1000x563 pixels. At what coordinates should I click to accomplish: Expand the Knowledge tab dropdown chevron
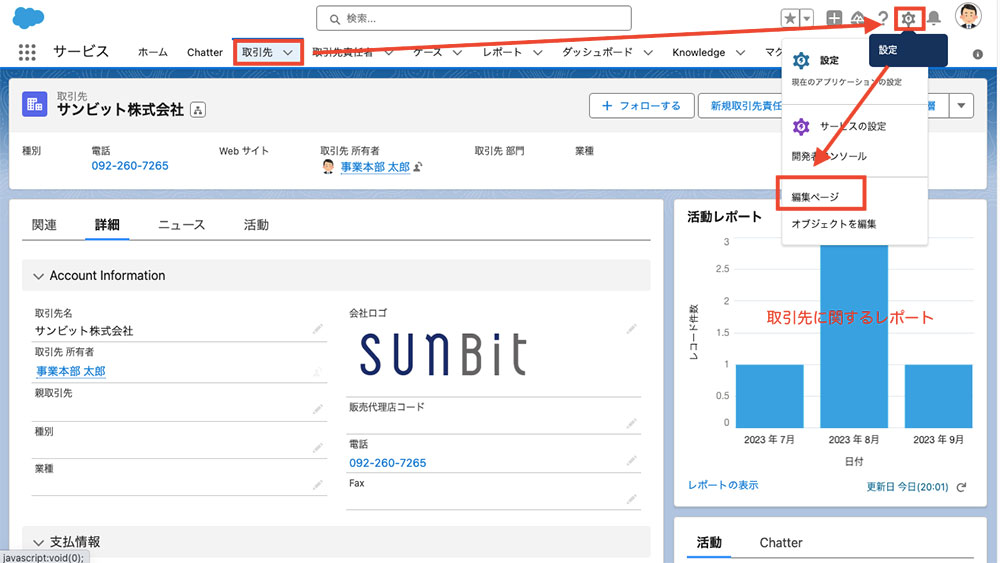click(x=740, y=53)
